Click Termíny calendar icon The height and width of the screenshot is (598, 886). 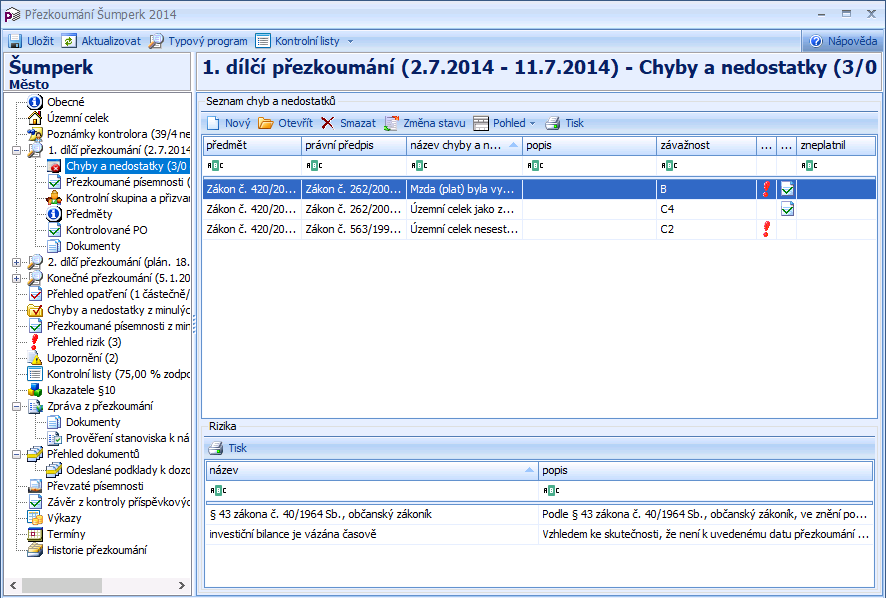pos(35,534)
